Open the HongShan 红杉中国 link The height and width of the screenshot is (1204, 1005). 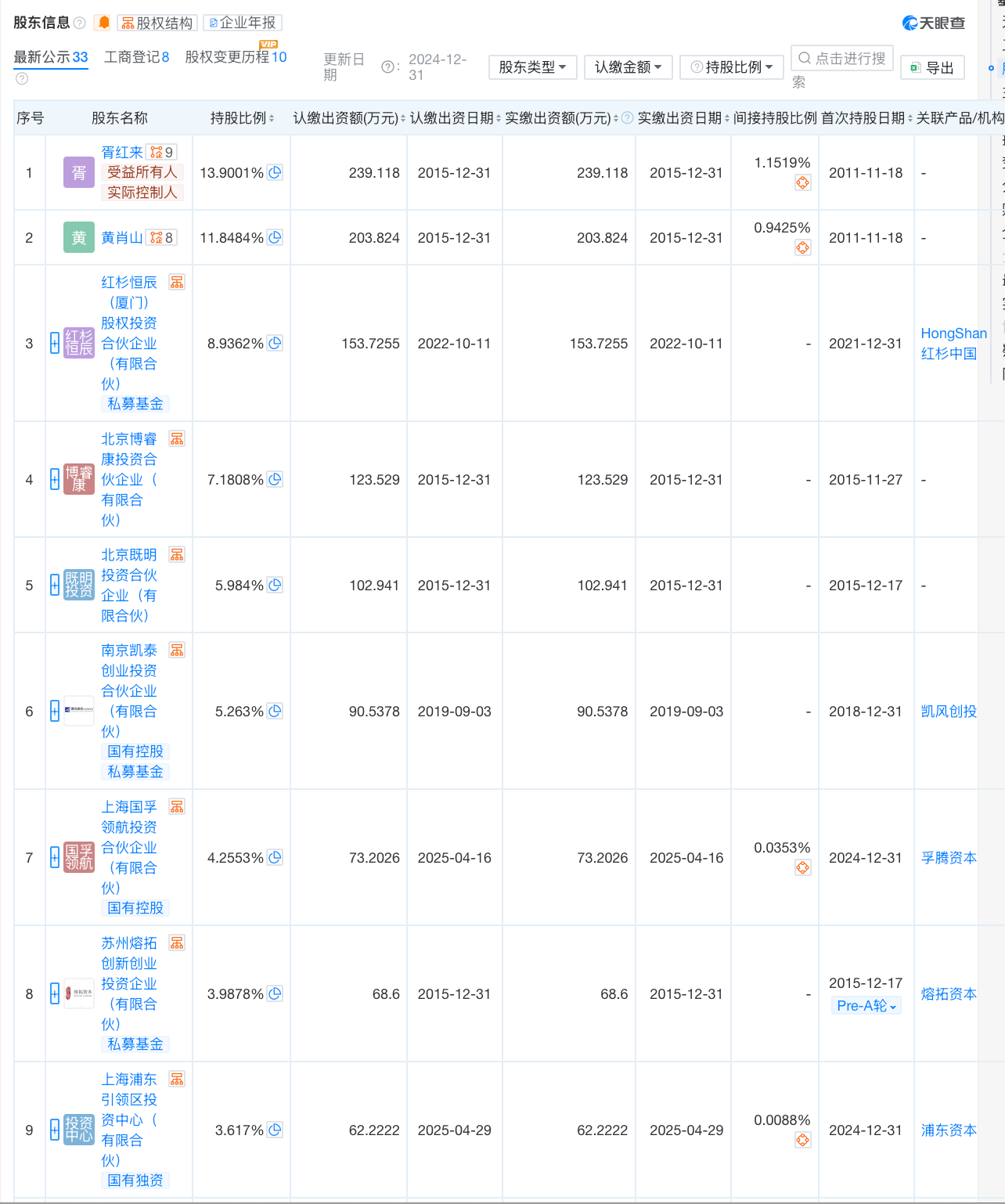coord(953,344)
